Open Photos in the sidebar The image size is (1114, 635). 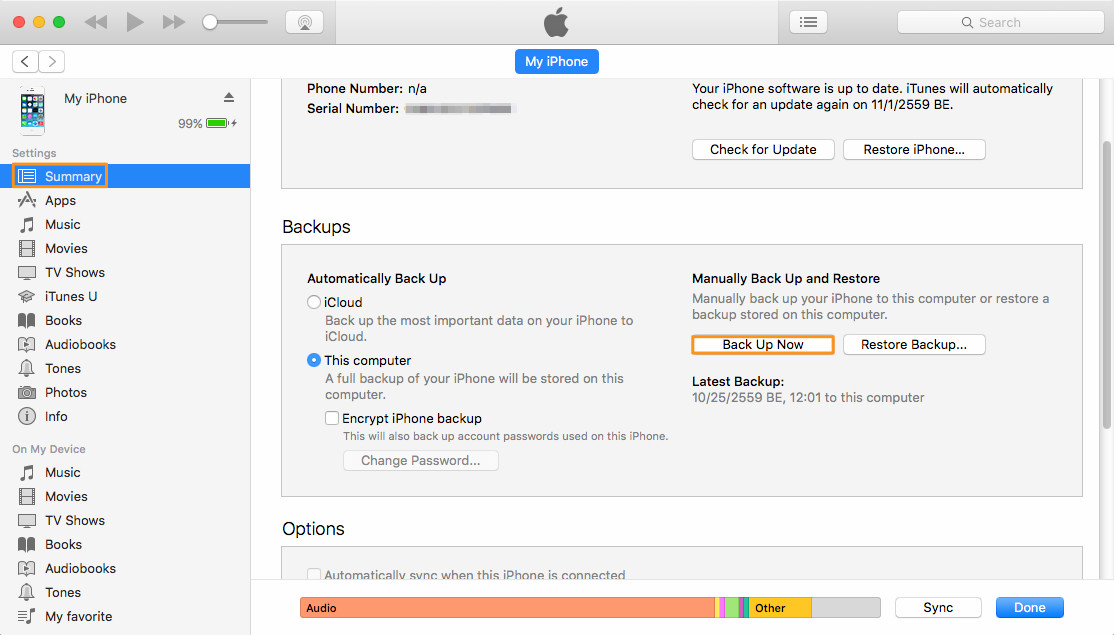[65, 393]
